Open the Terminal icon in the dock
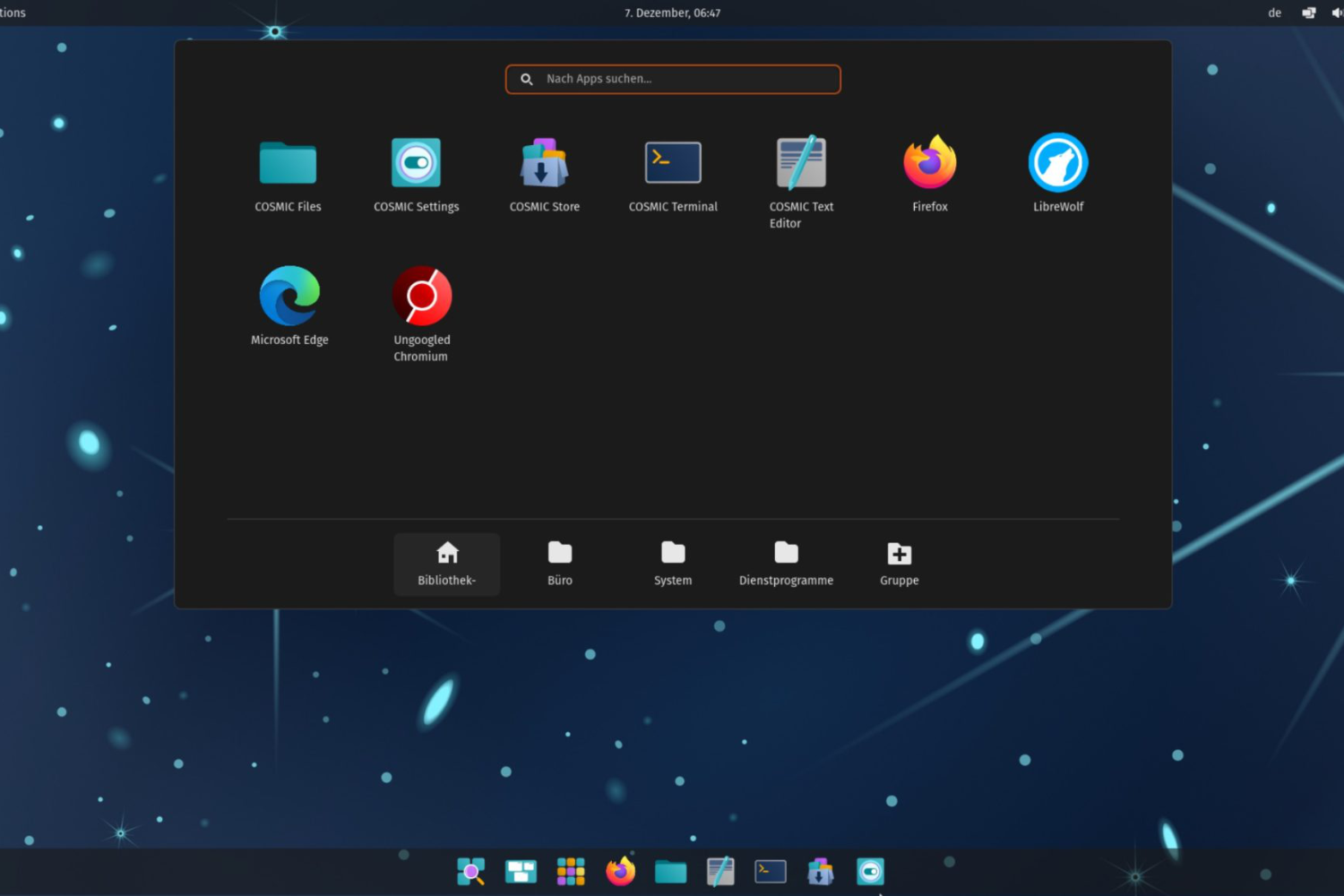 click(x=771, y=871)
